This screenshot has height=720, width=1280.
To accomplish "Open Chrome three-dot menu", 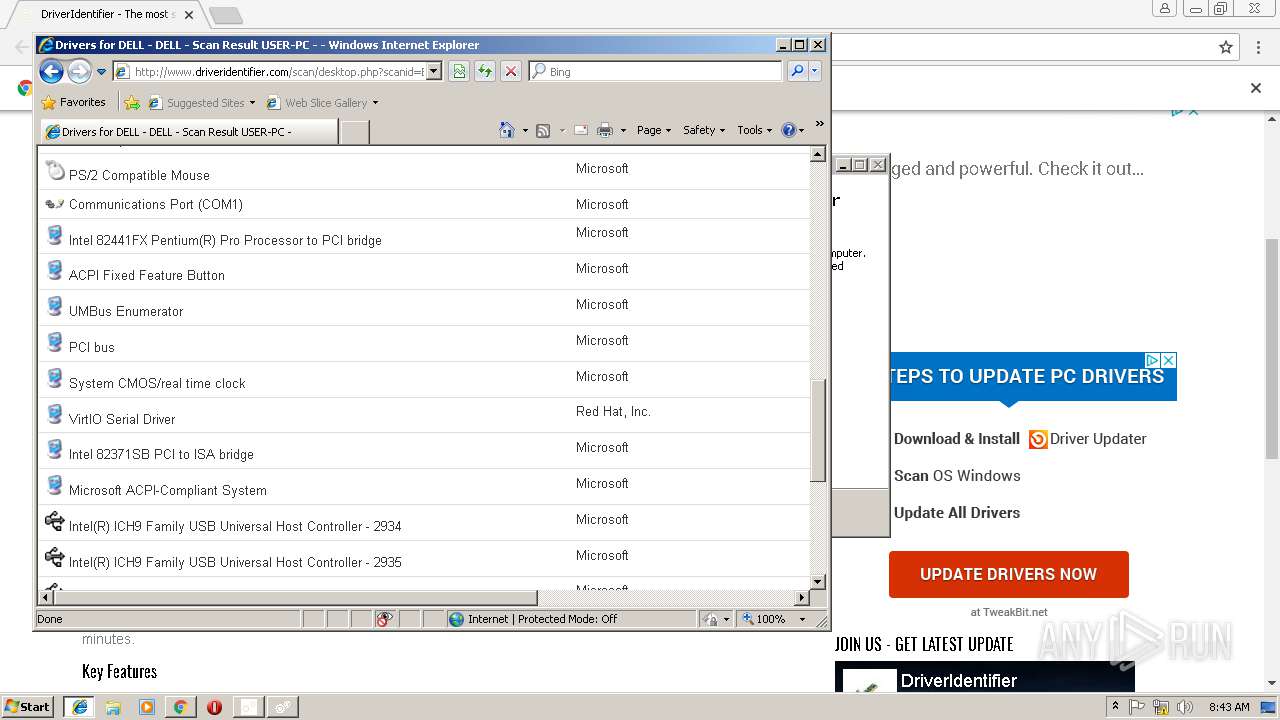I will click(1258, 47).
